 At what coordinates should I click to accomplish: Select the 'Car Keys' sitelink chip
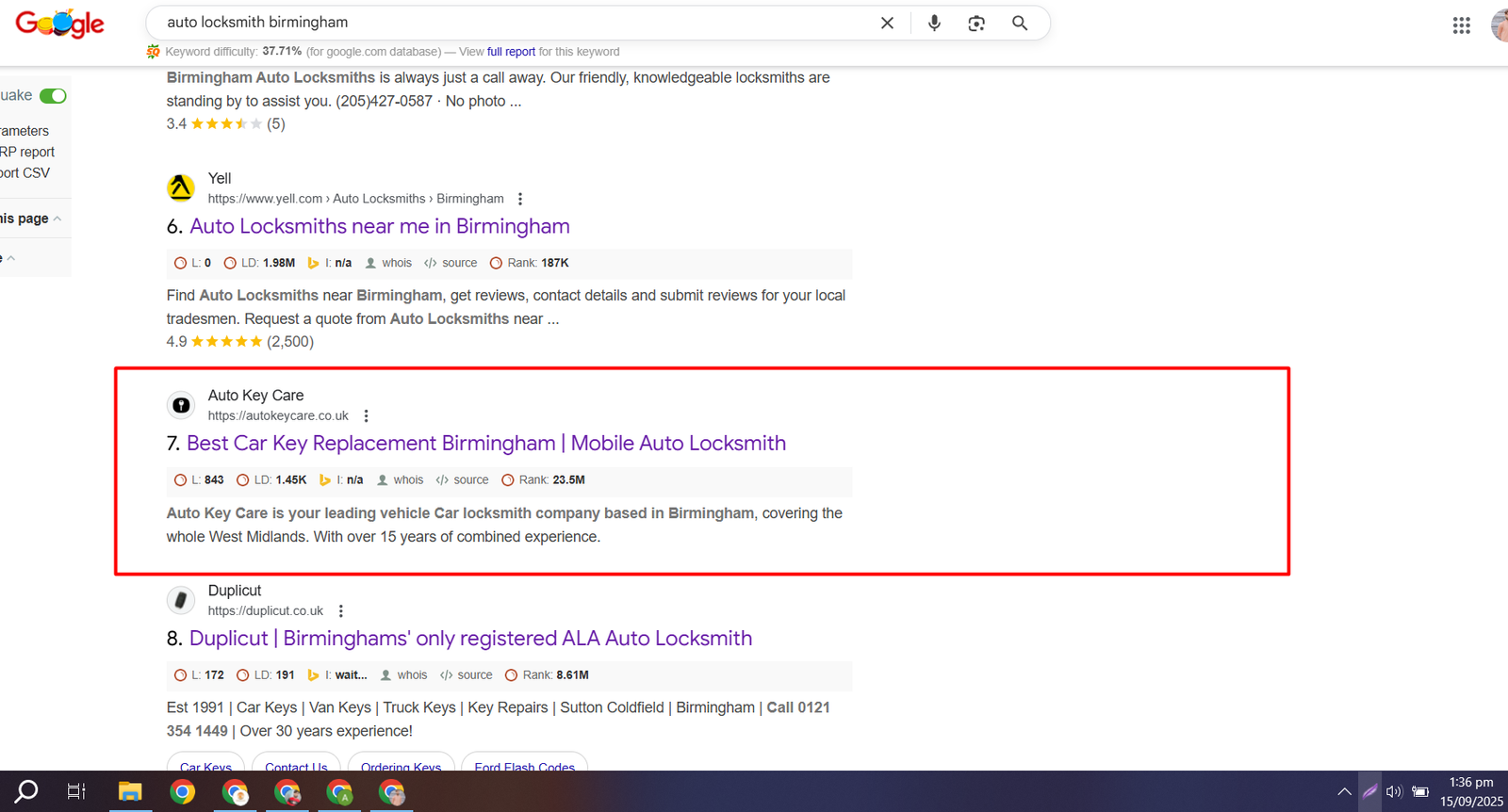click(205, 766)
